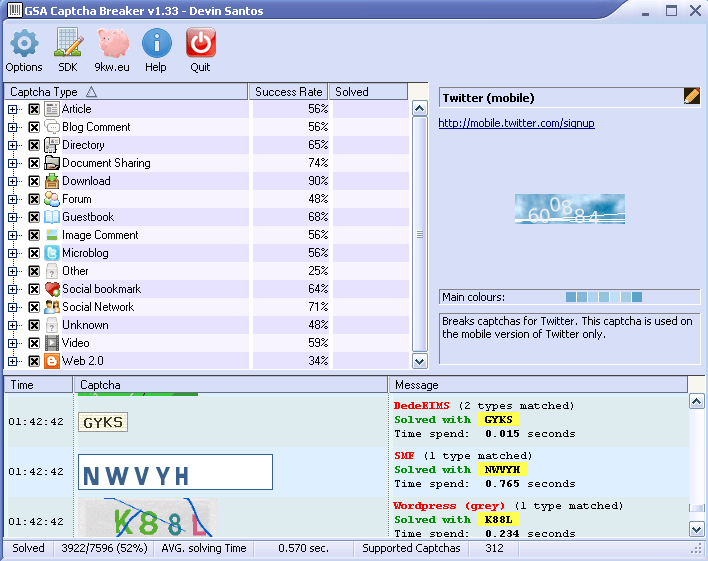Image resolution: width=708 pixels, height=561 pixels.
Task: Click the NWVYH captcha image in log
Action: [x=175, y=472]
